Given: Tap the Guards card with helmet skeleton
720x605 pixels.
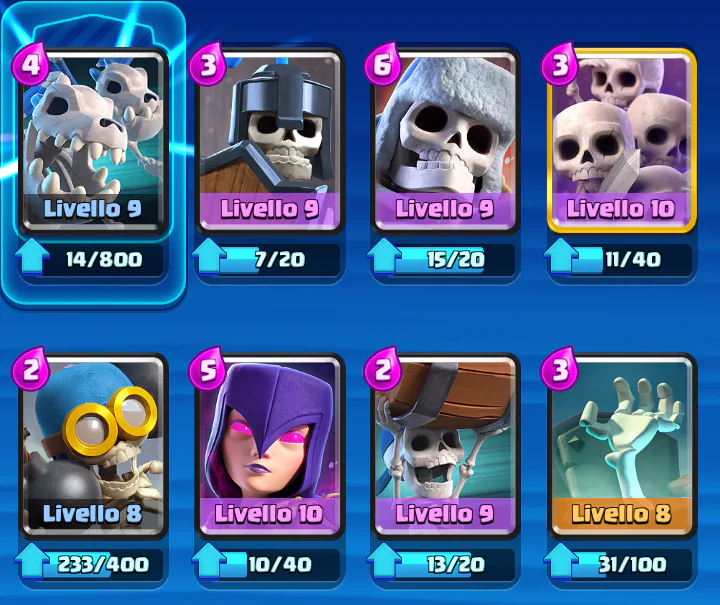Looking at the screenshot, I should (x=270, y=141).
